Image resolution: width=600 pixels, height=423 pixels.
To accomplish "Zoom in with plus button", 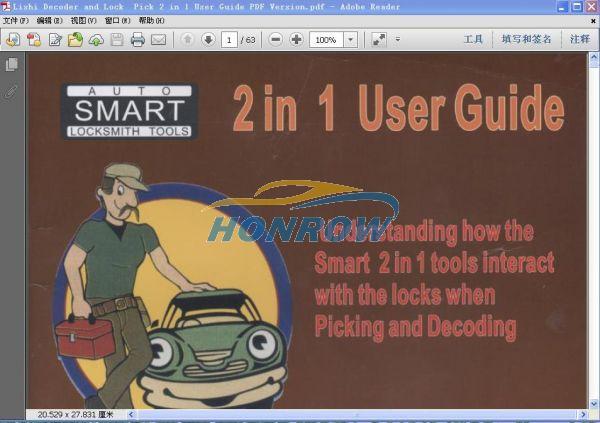I will pos(296,39).
